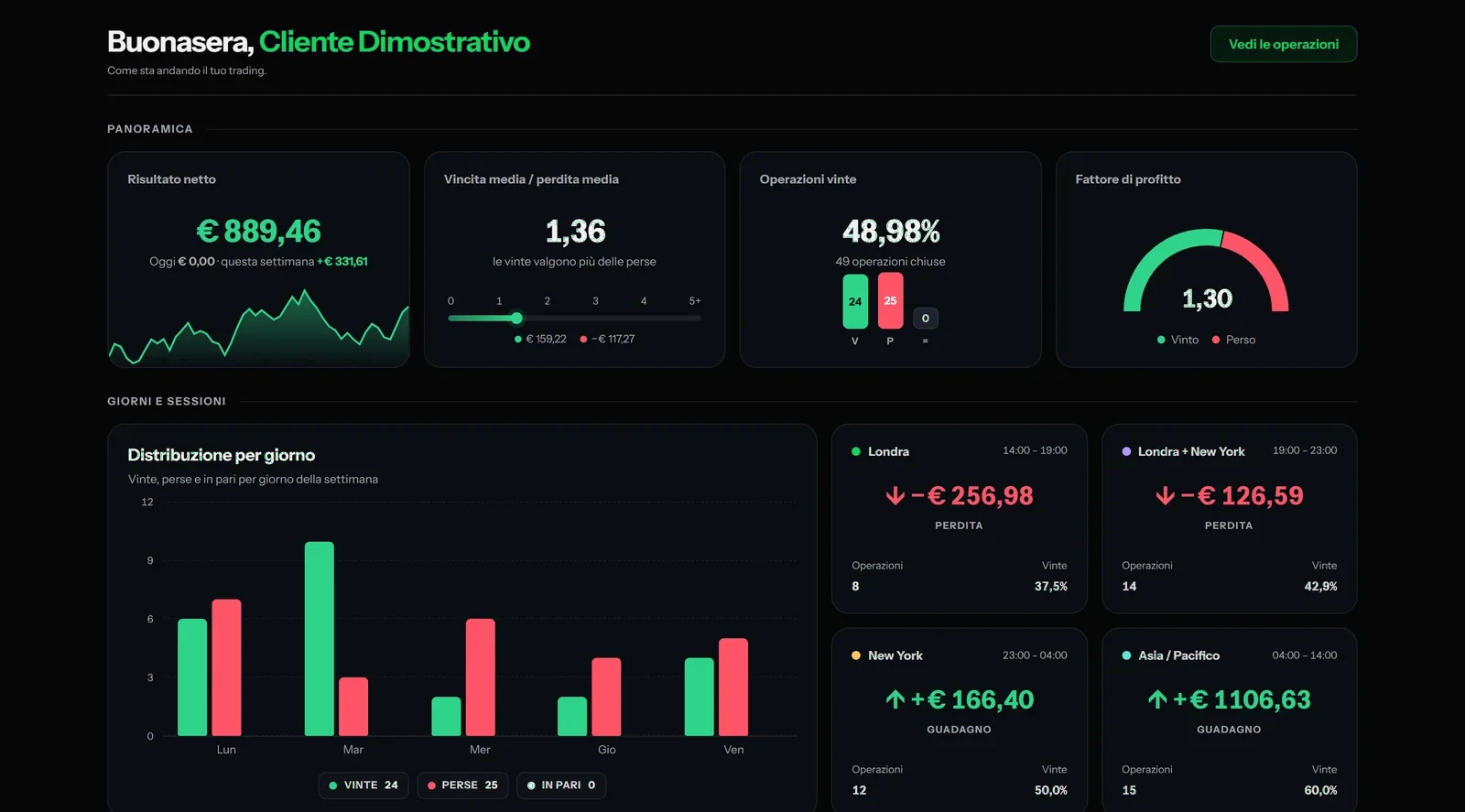This screenshot has width=1465, height=812.
Task: Click the weekly result +€ 331,61
Action: [342, 262]
